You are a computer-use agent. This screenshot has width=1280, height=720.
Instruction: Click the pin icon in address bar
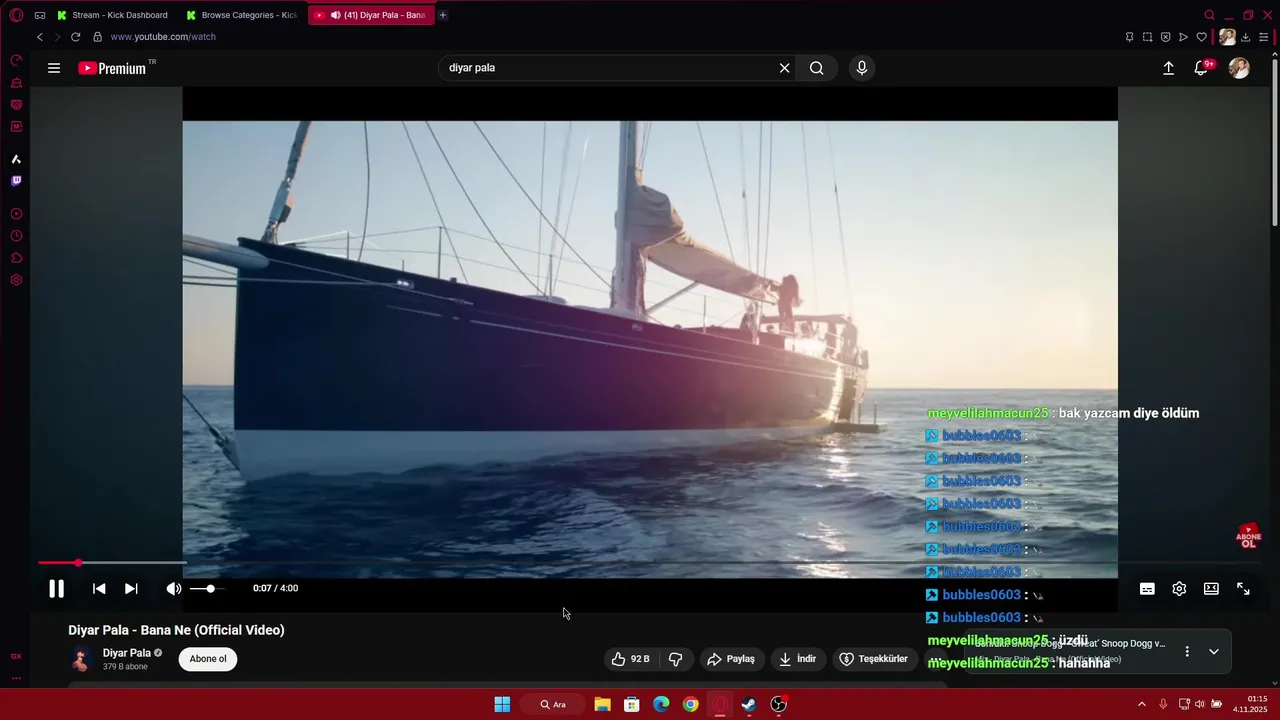(1129, 37)
